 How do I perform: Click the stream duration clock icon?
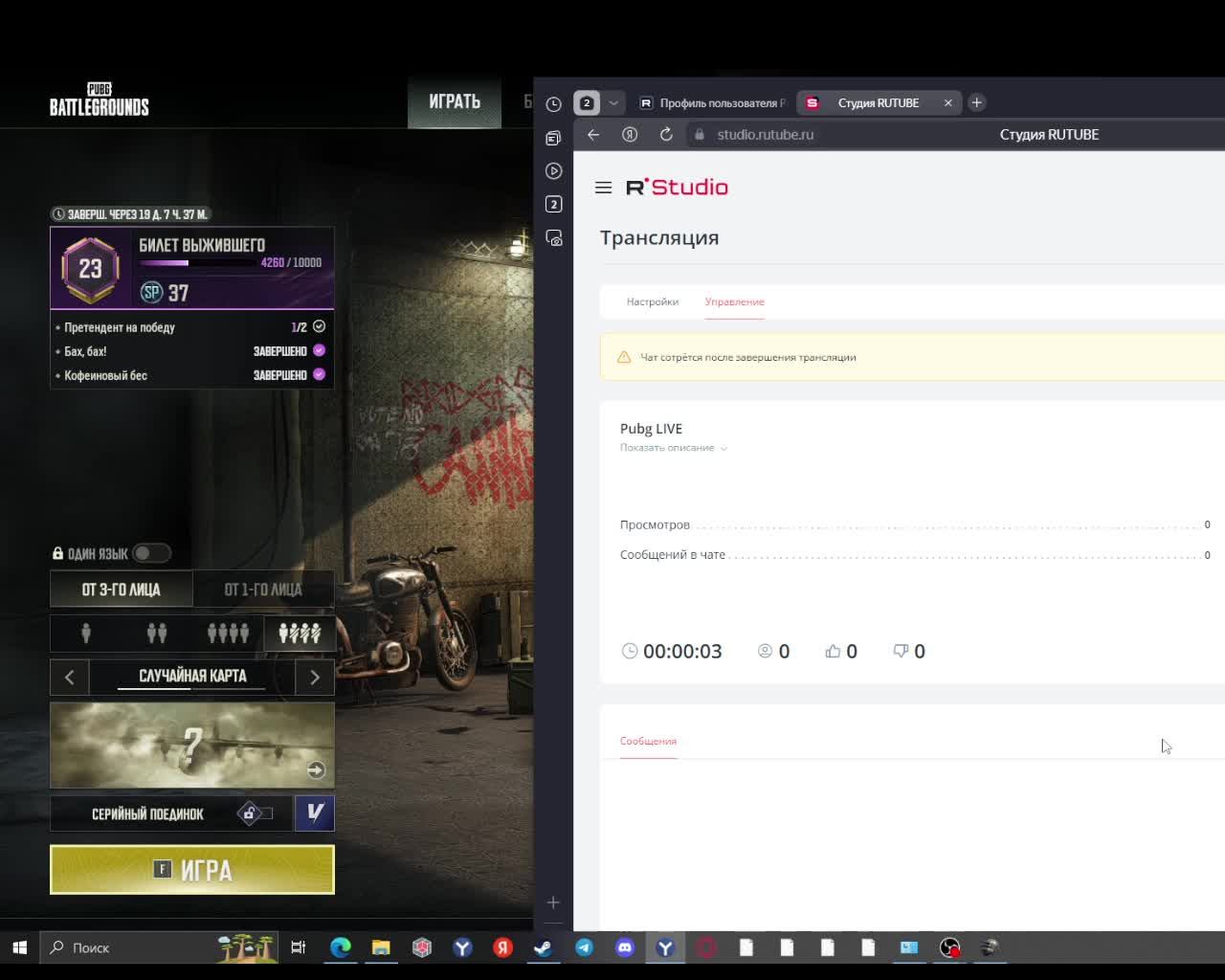(630, 651)
